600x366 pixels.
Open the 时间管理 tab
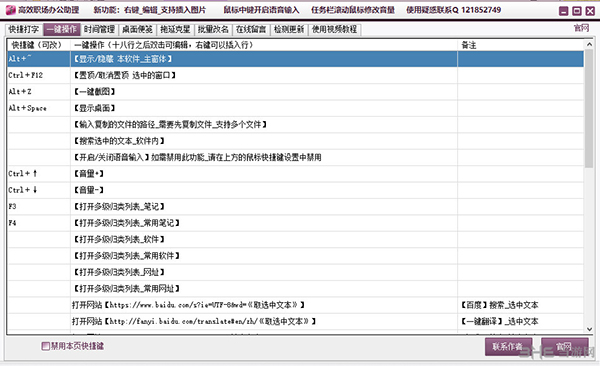coord(99,29)
